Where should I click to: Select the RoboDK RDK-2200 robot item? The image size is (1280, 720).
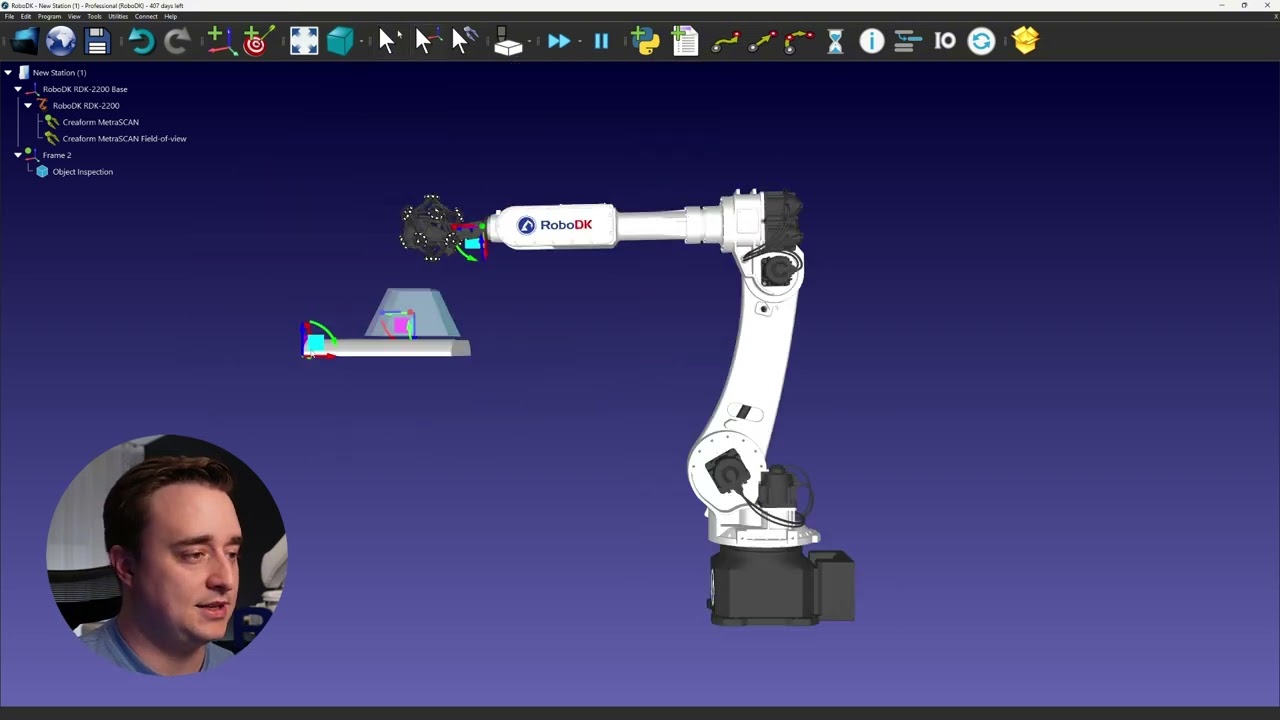click(86, 105)
